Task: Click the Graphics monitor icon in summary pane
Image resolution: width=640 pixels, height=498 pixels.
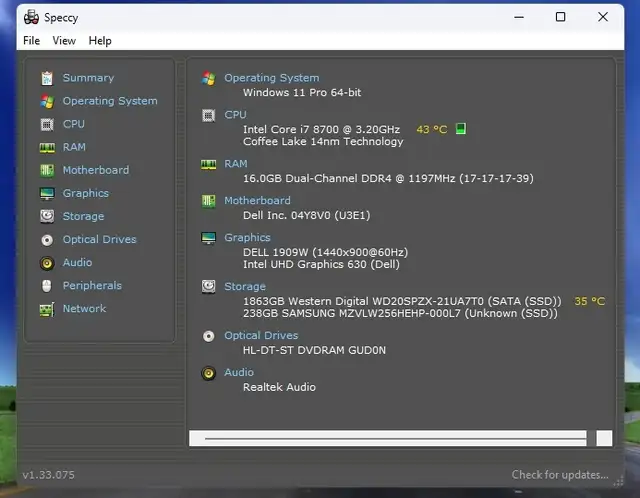Action: click(209, 238)
